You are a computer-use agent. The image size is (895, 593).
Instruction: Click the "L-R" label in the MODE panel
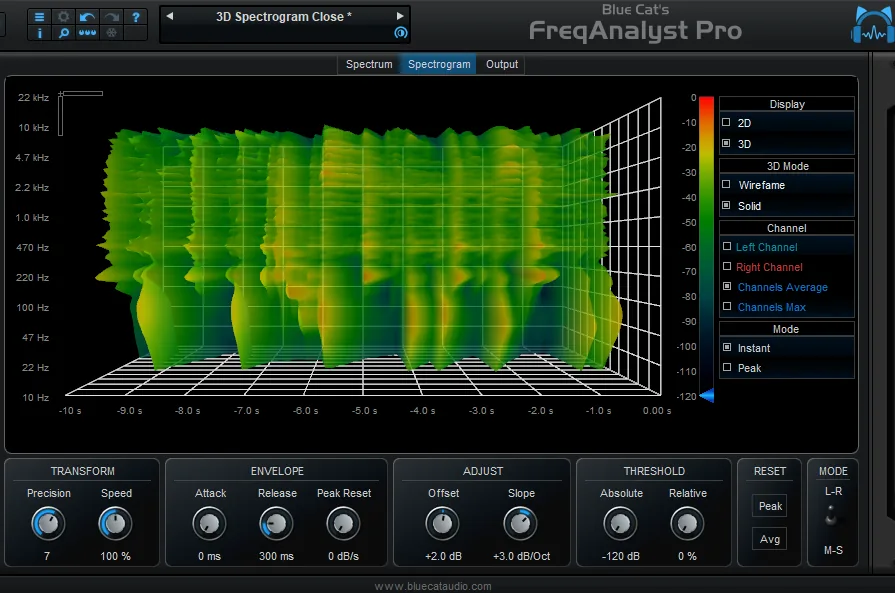coord(833,491)
